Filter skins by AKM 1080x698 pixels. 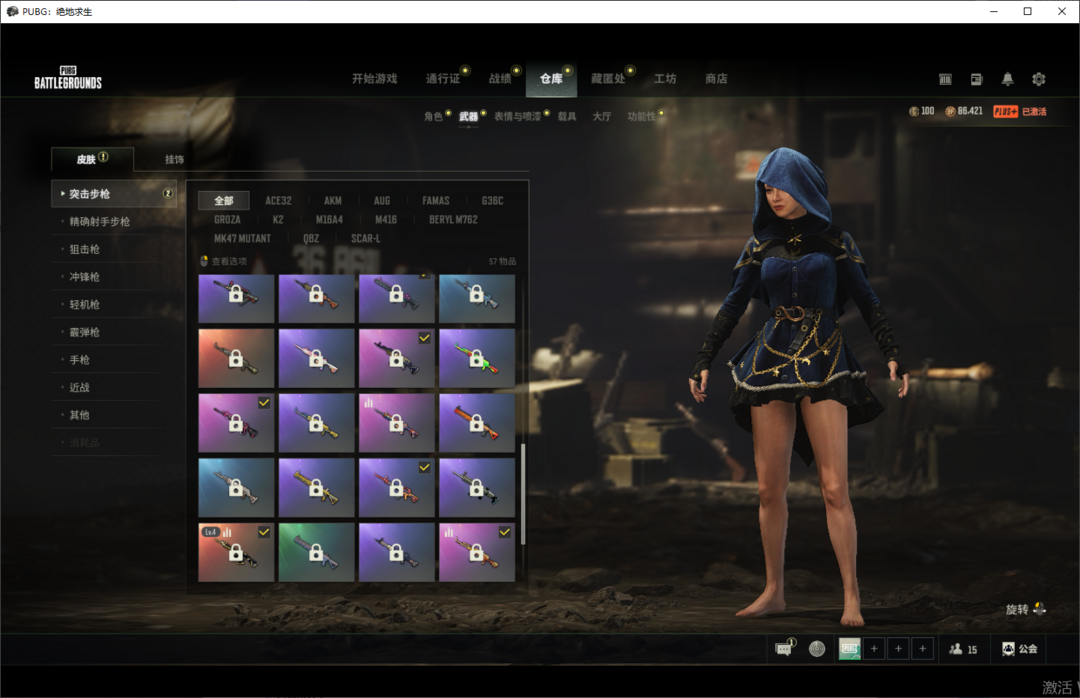(x=333, y=201)
